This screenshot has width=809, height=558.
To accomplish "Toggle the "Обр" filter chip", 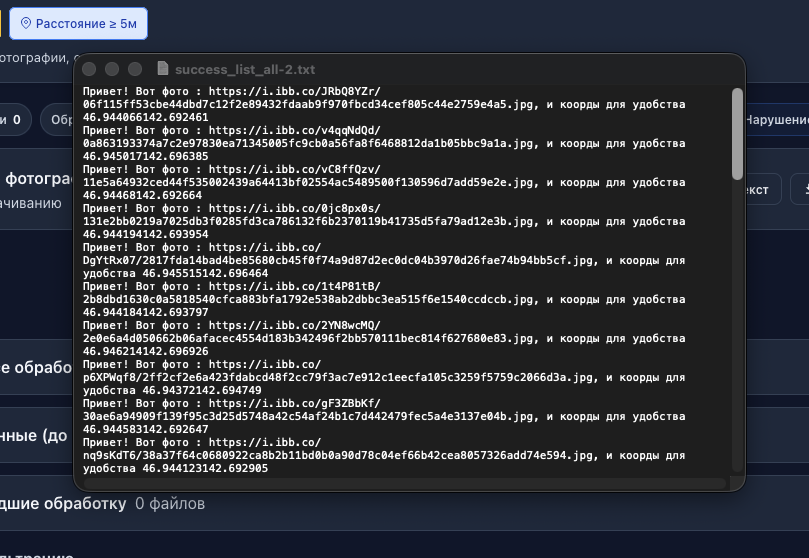I will 58,120.
